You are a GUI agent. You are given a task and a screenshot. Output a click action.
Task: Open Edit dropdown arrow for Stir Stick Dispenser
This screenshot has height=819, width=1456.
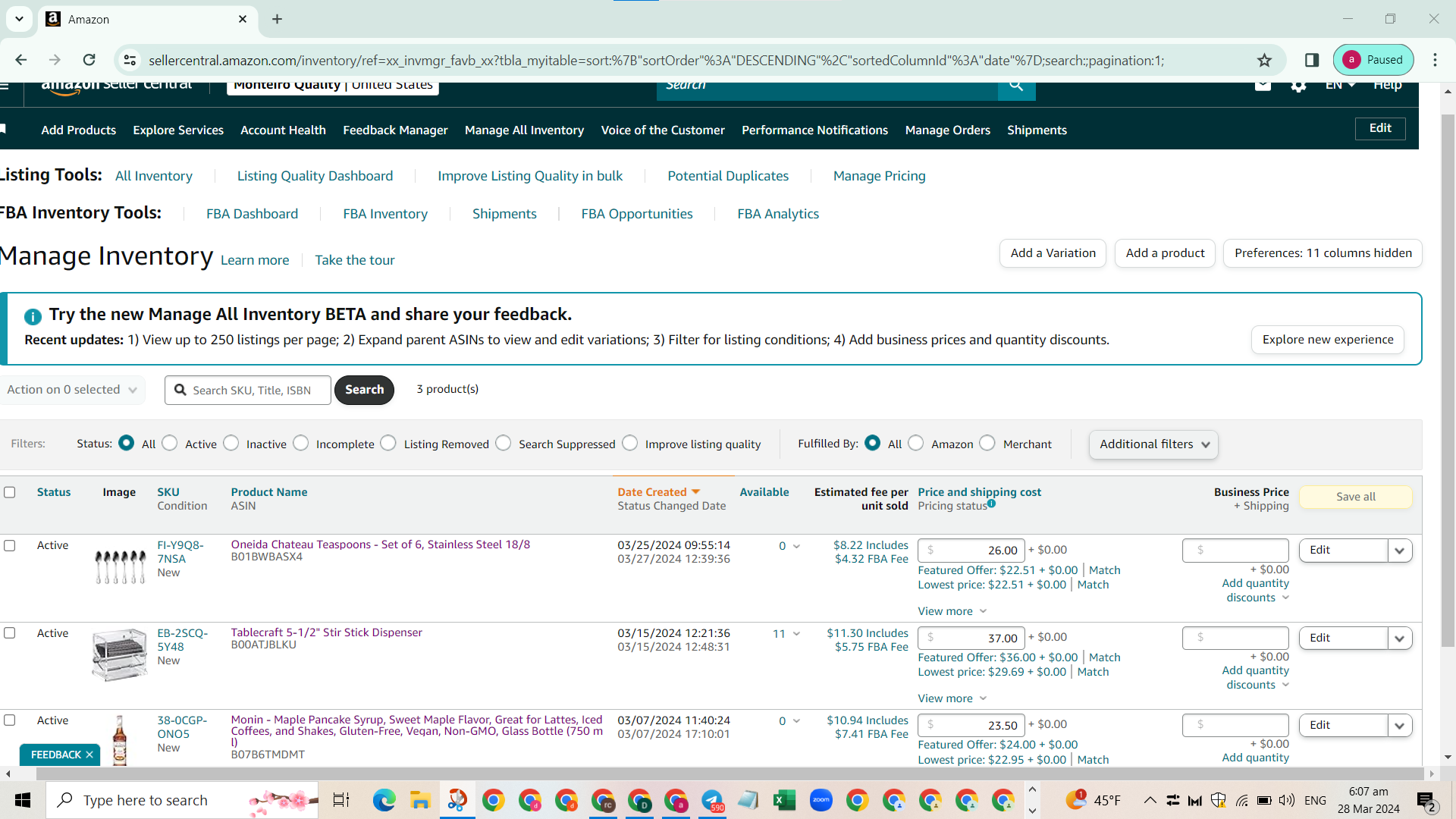coord(1400,639)
